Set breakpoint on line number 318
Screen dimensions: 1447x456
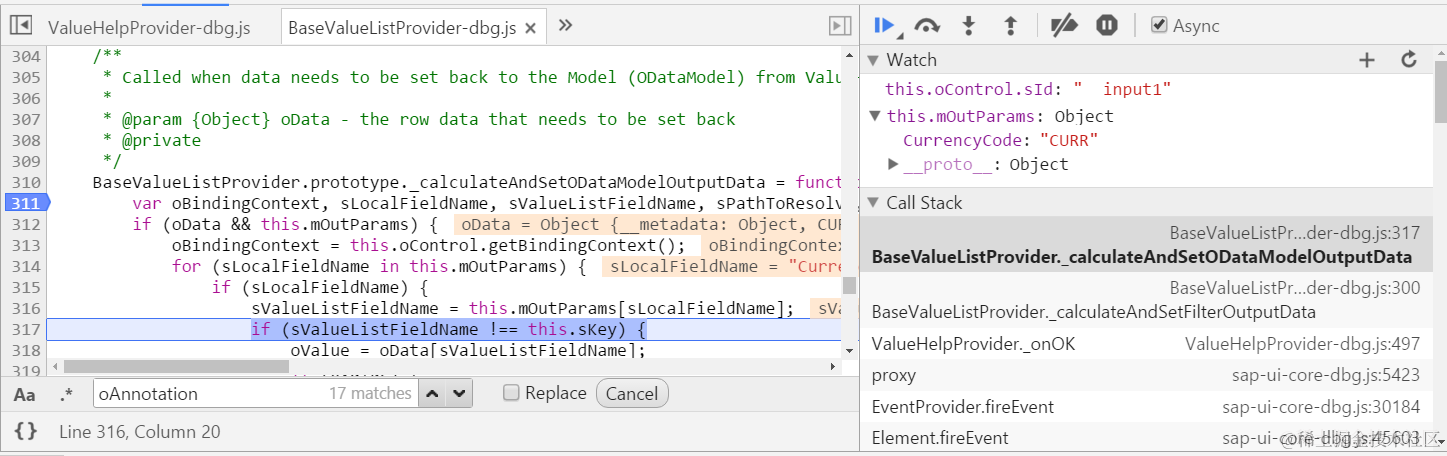[x=26, y=351]
